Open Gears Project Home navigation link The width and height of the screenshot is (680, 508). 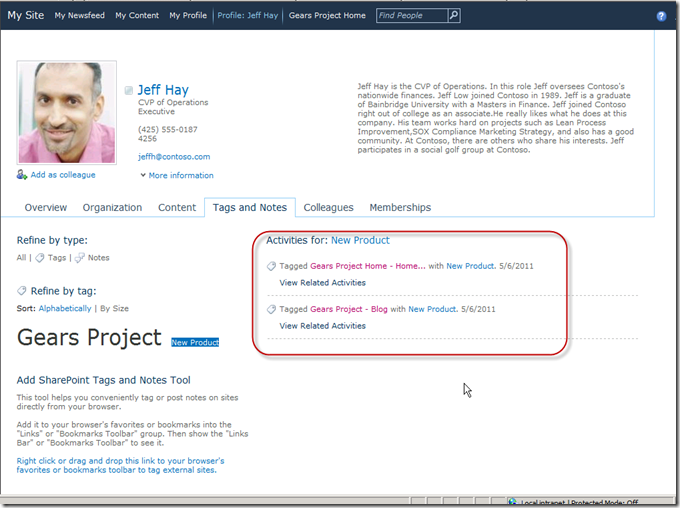[x=327, y=16]
